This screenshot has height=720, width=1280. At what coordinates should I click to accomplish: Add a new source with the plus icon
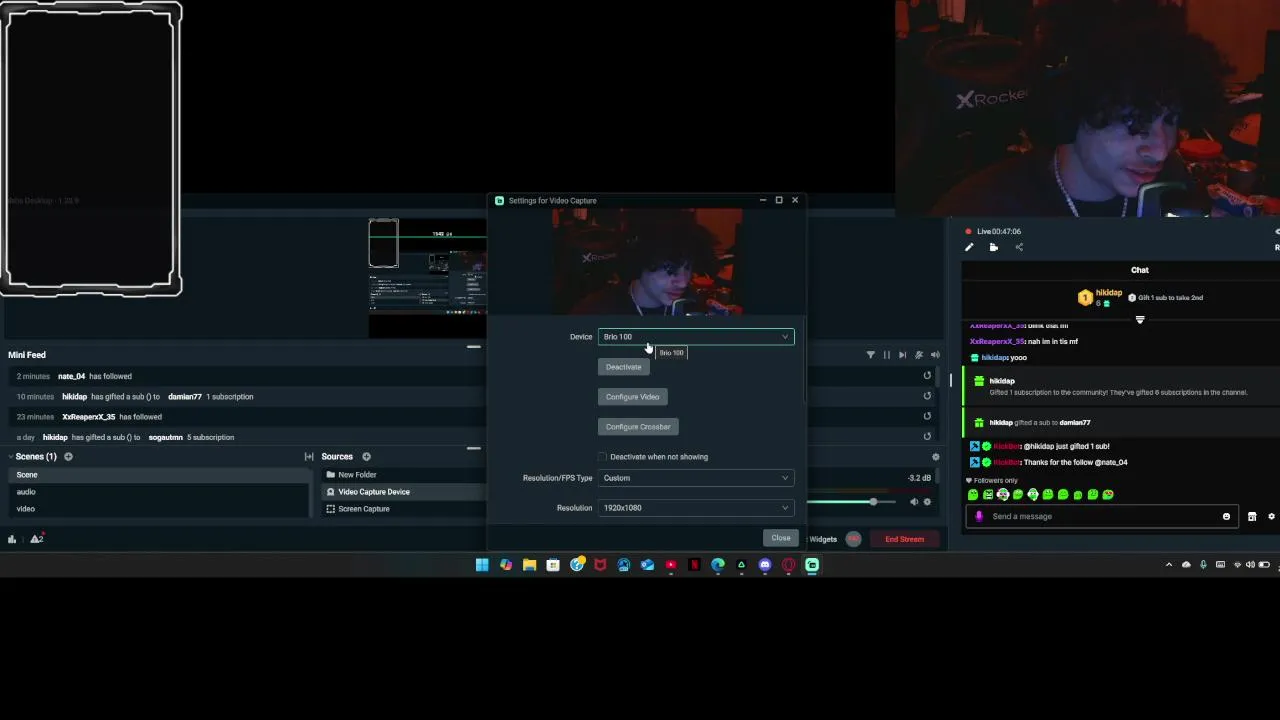pos(366,457)
